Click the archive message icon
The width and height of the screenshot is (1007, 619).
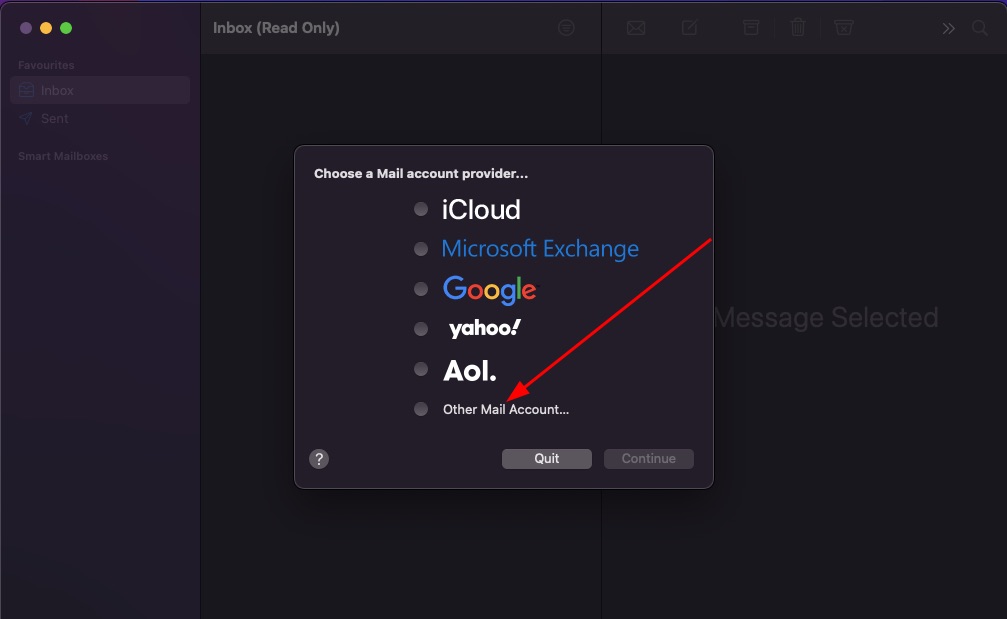pos(751,28)
